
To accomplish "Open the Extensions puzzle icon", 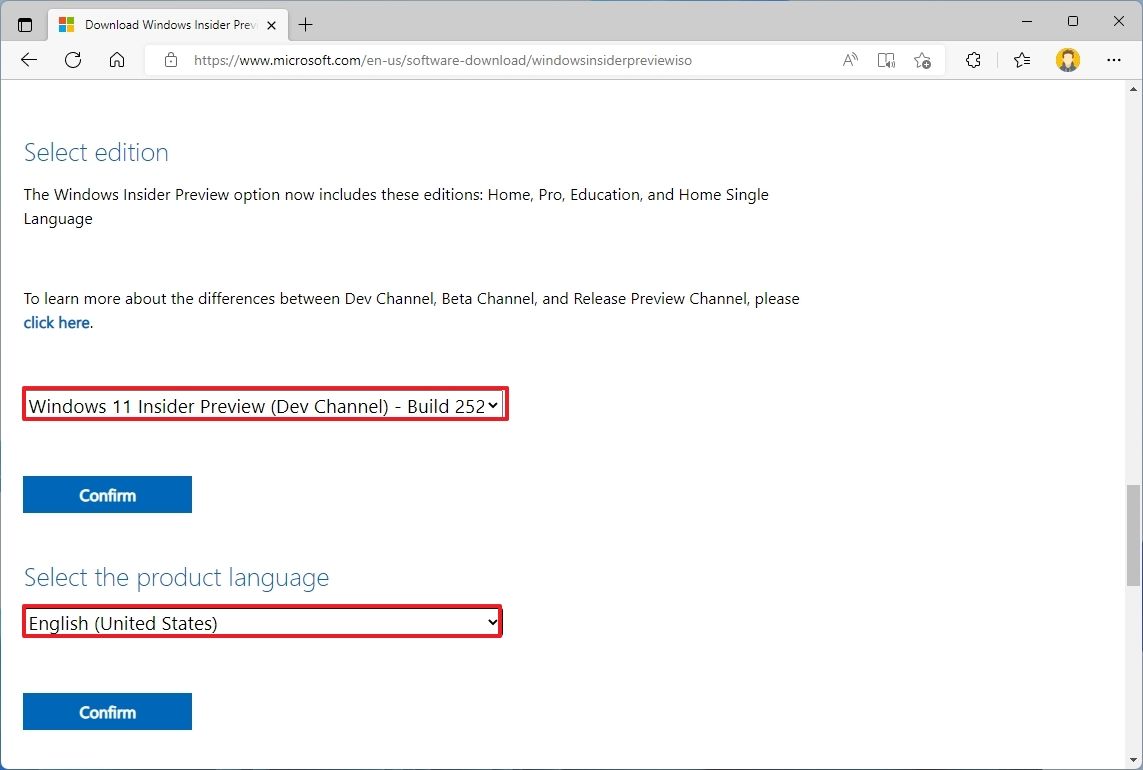I will (973, 60).
